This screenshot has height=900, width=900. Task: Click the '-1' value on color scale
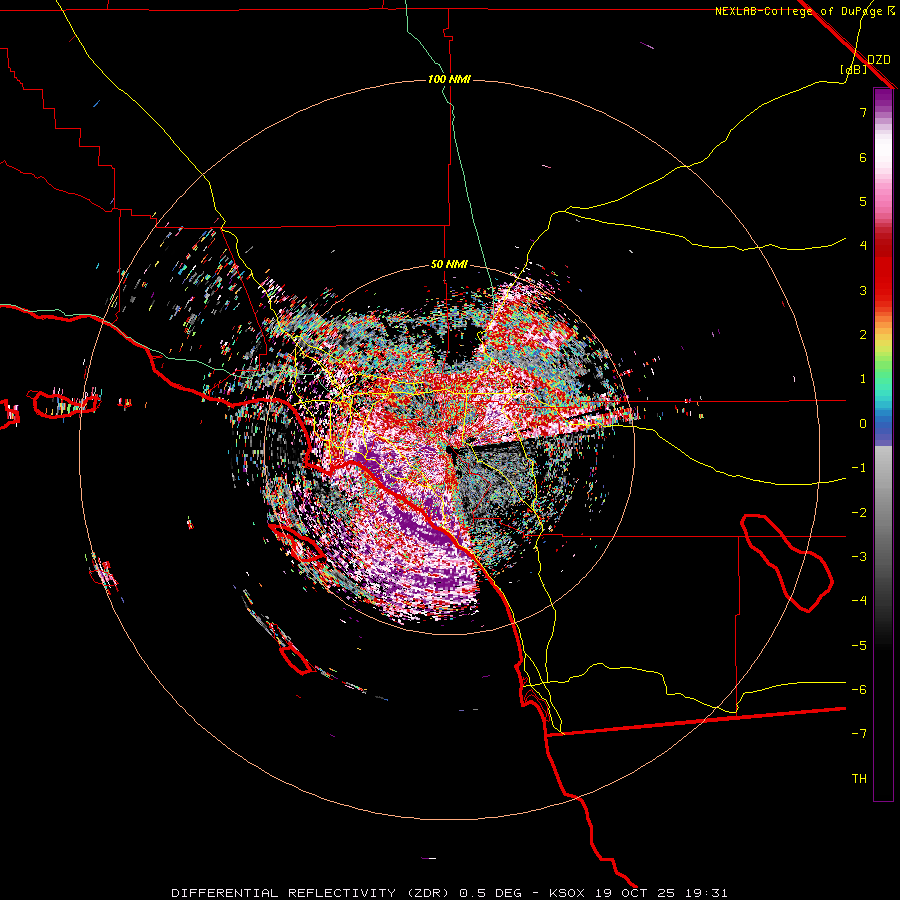tap(859, 468)
